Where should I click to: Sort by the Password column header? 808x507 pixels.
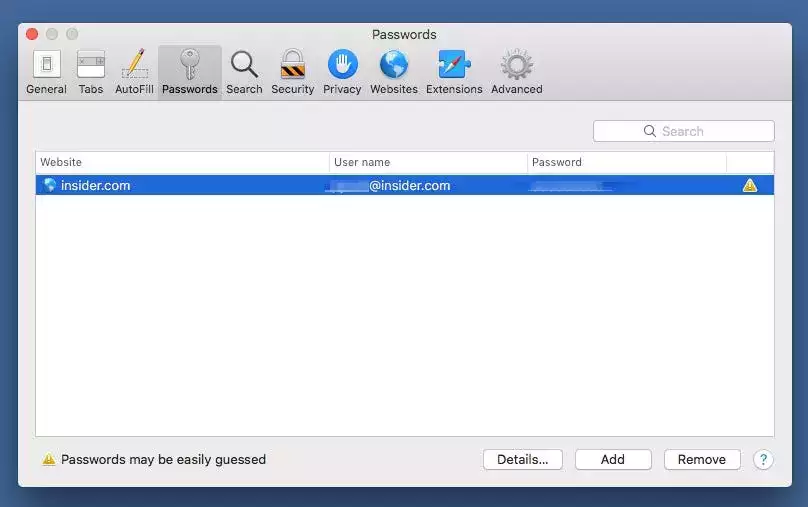coord(625,162)
